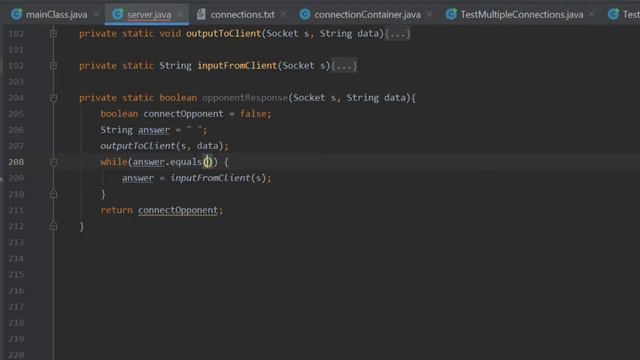This screenshot has width=640, height=360.
Task: Click the while loop end fold marker
Action: (x=53, y=194)
